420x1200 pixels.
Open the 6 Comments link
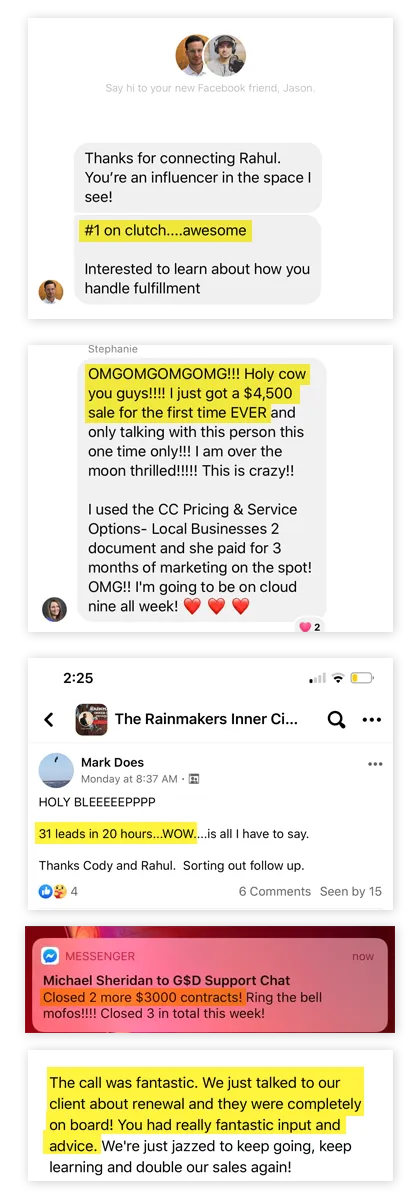[x=274, y=891]
